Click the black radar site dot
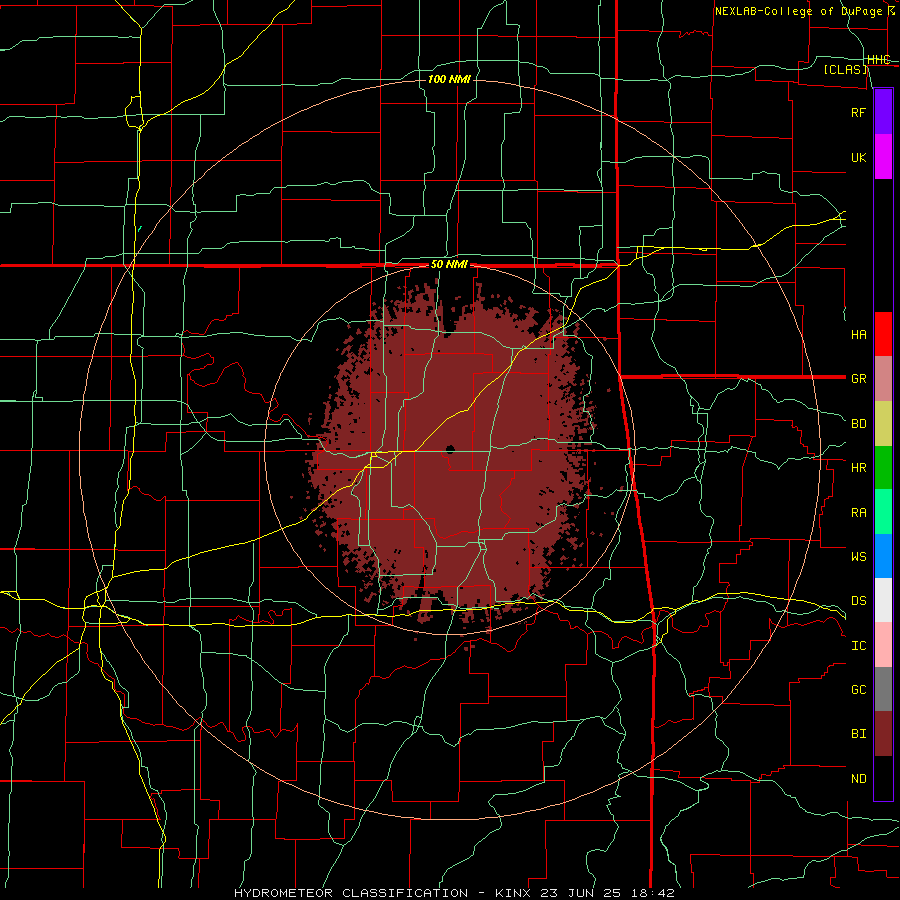 click(450, 449)
